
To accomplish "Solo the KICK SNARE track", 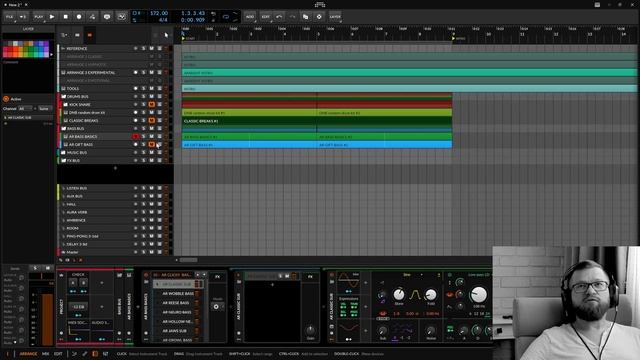I will (x=144, y=104).
